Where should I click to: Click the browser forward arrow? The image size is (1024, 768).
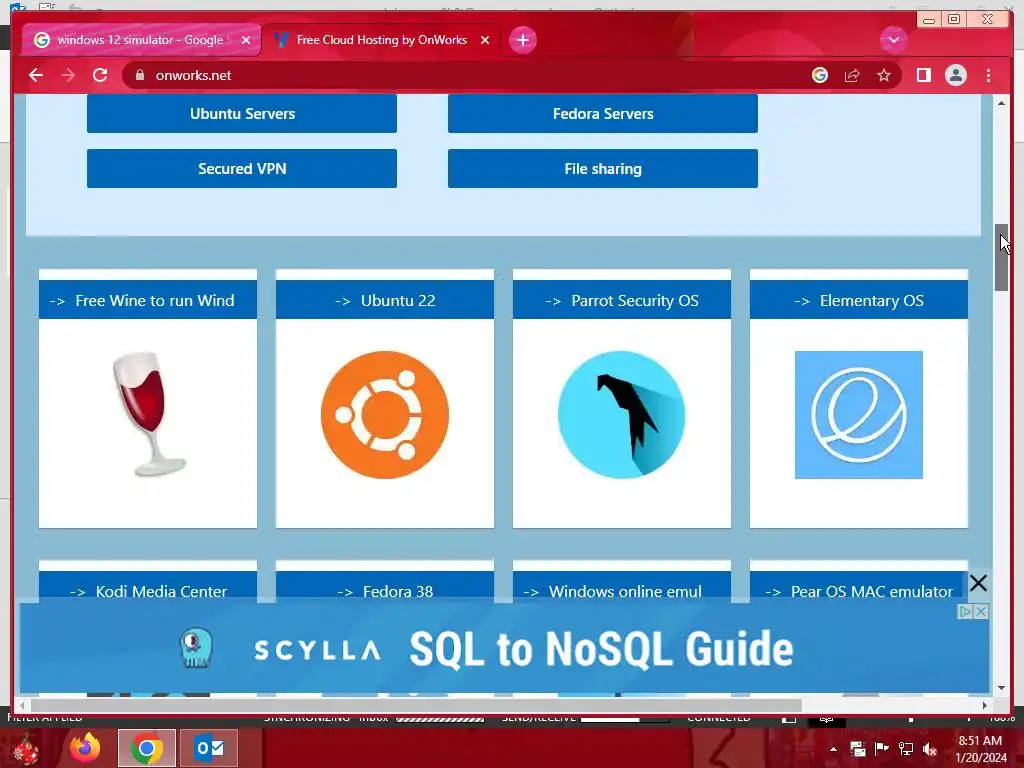(68, 75)
